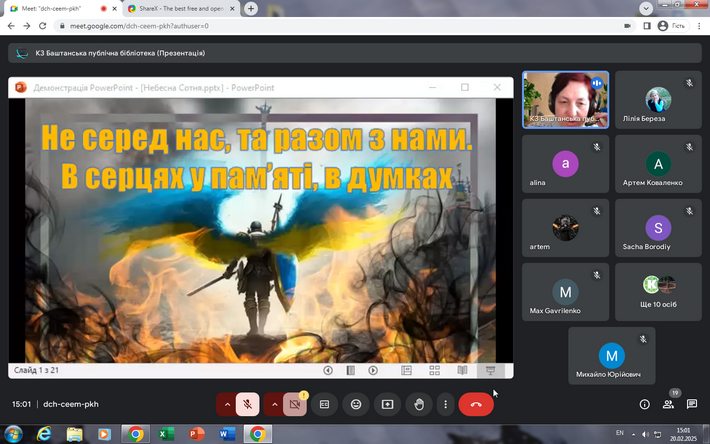Show hidden tray icons arrow

pos(633,434)
